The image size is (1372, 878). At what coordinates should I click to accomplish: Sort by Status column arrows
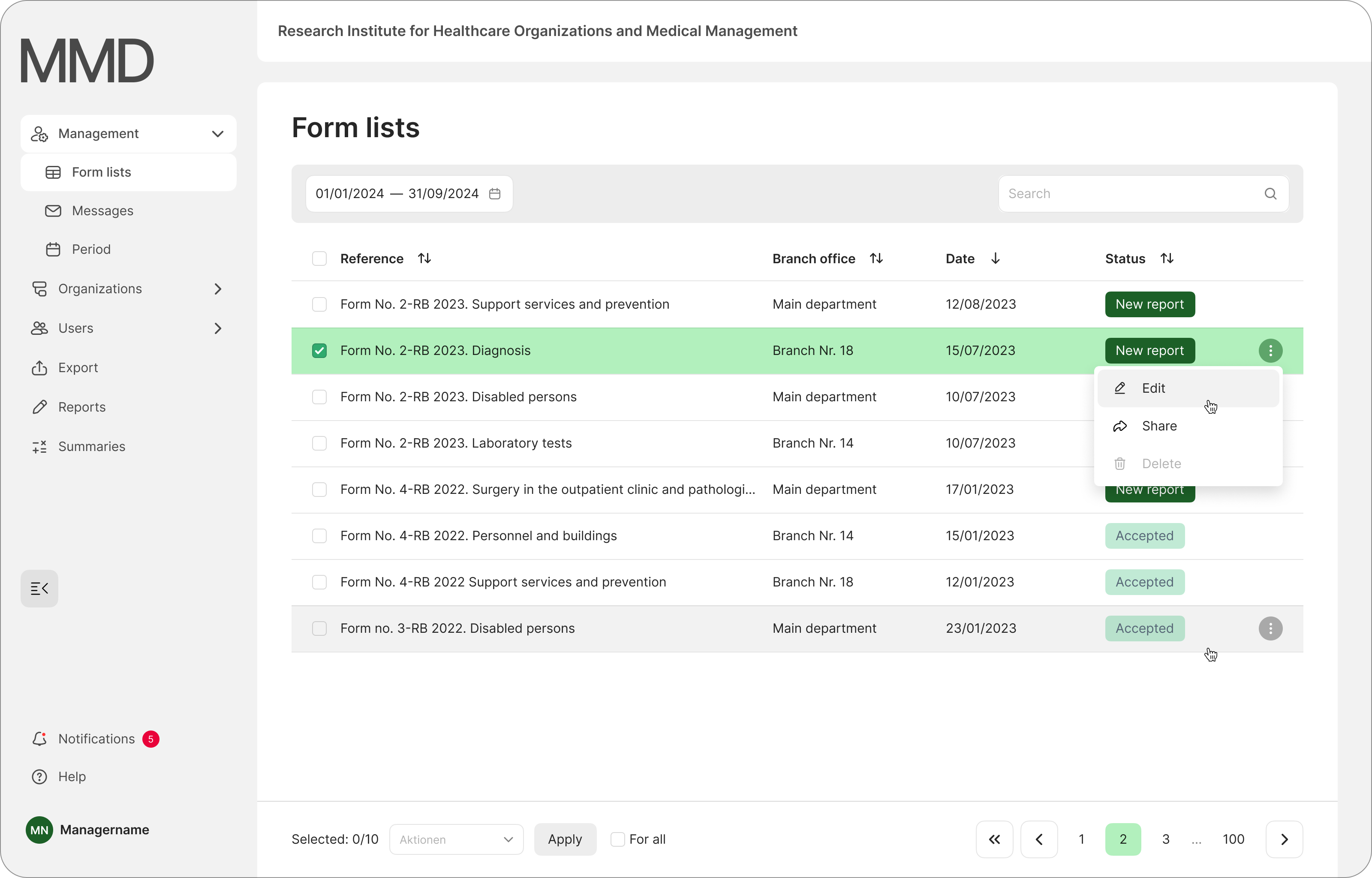pos(1167,258)
